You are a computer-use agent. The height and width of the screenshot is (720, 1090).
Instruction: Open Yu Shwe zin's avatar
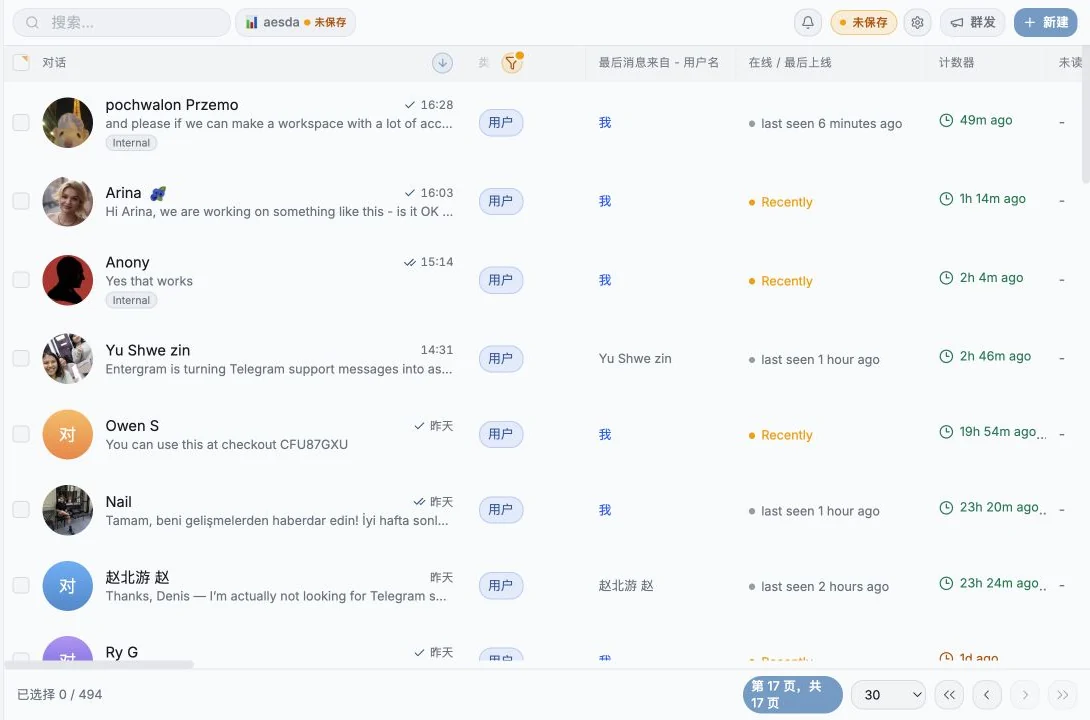point(67,359)
